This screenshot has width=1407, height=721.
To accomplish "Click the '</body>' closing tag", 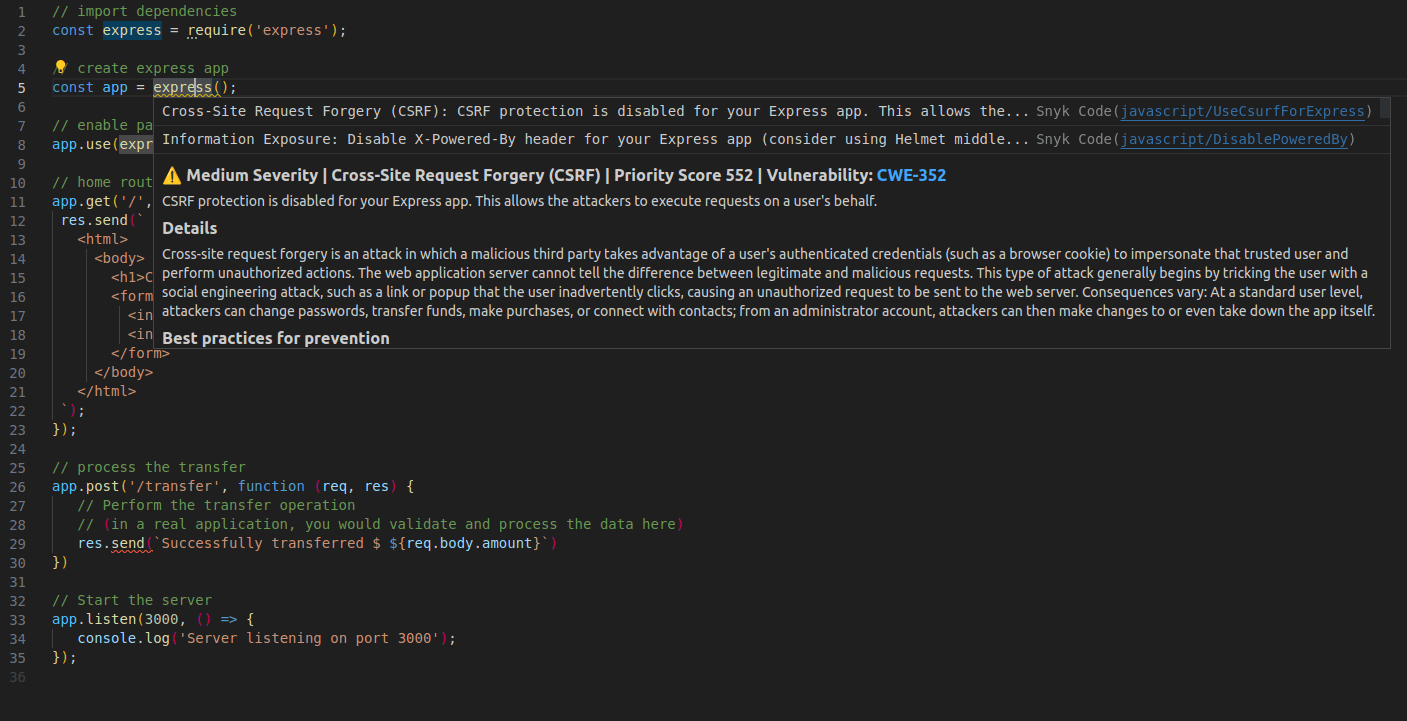I will pos(124,372).
